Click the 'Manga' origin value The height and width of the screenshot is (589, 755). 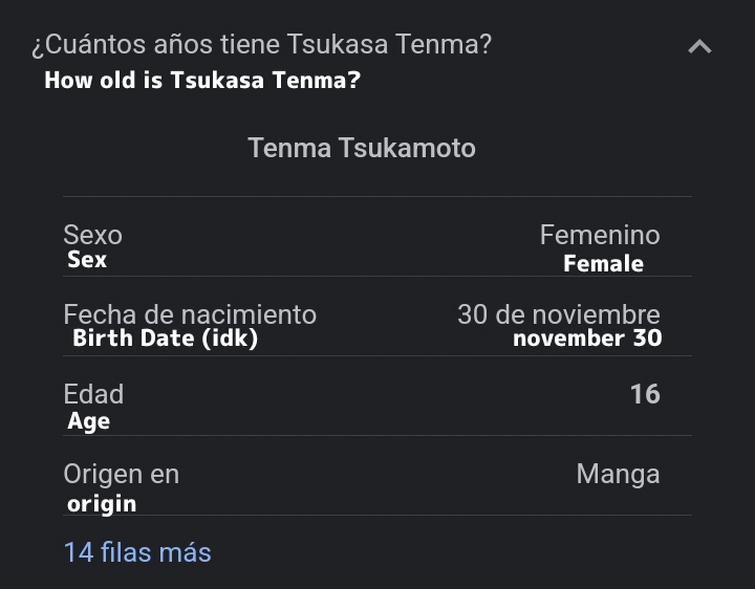point(618,474)
